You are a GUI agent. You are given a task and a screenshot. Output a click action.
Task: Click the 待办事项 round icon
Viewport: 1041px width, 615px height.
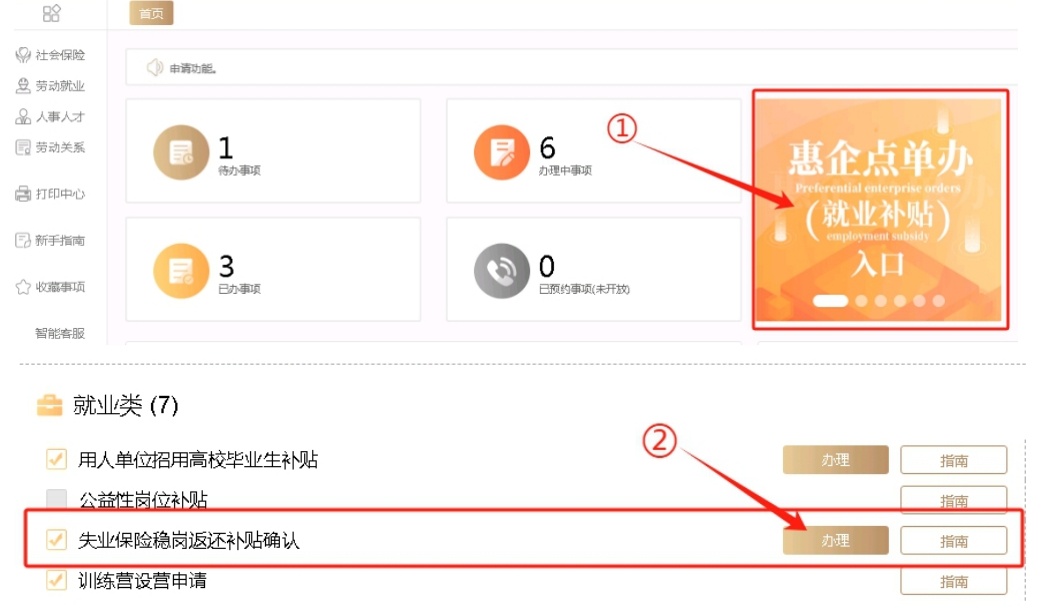tap(181, 152)
